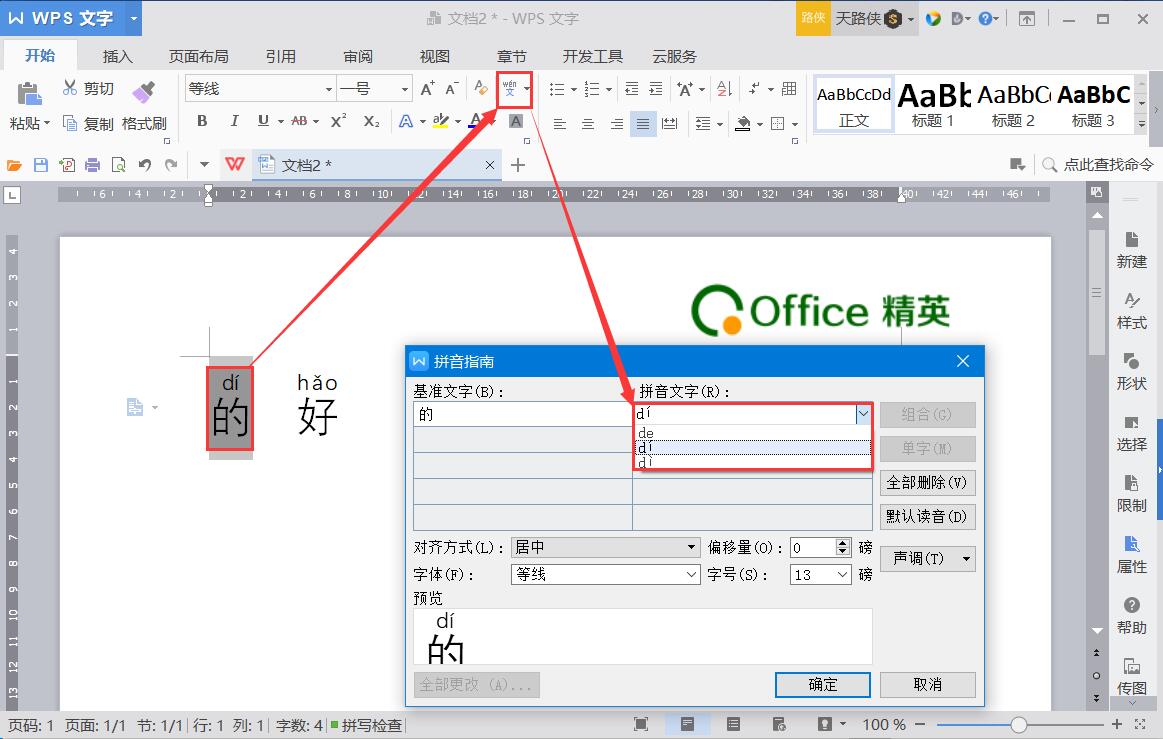This screenshot has width=1163, height=739.
Task: Click the increase indent icon
Action: point(656,89)
